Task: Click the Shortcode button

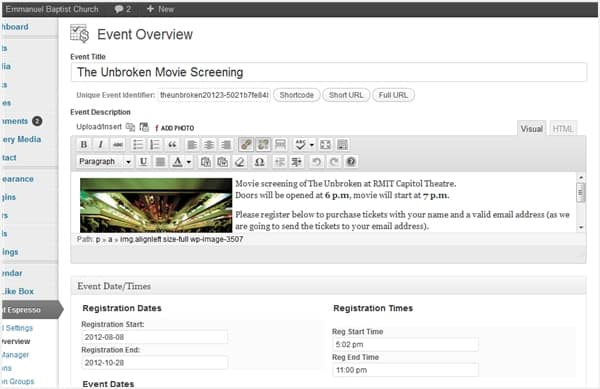Action: pos(297,95)
